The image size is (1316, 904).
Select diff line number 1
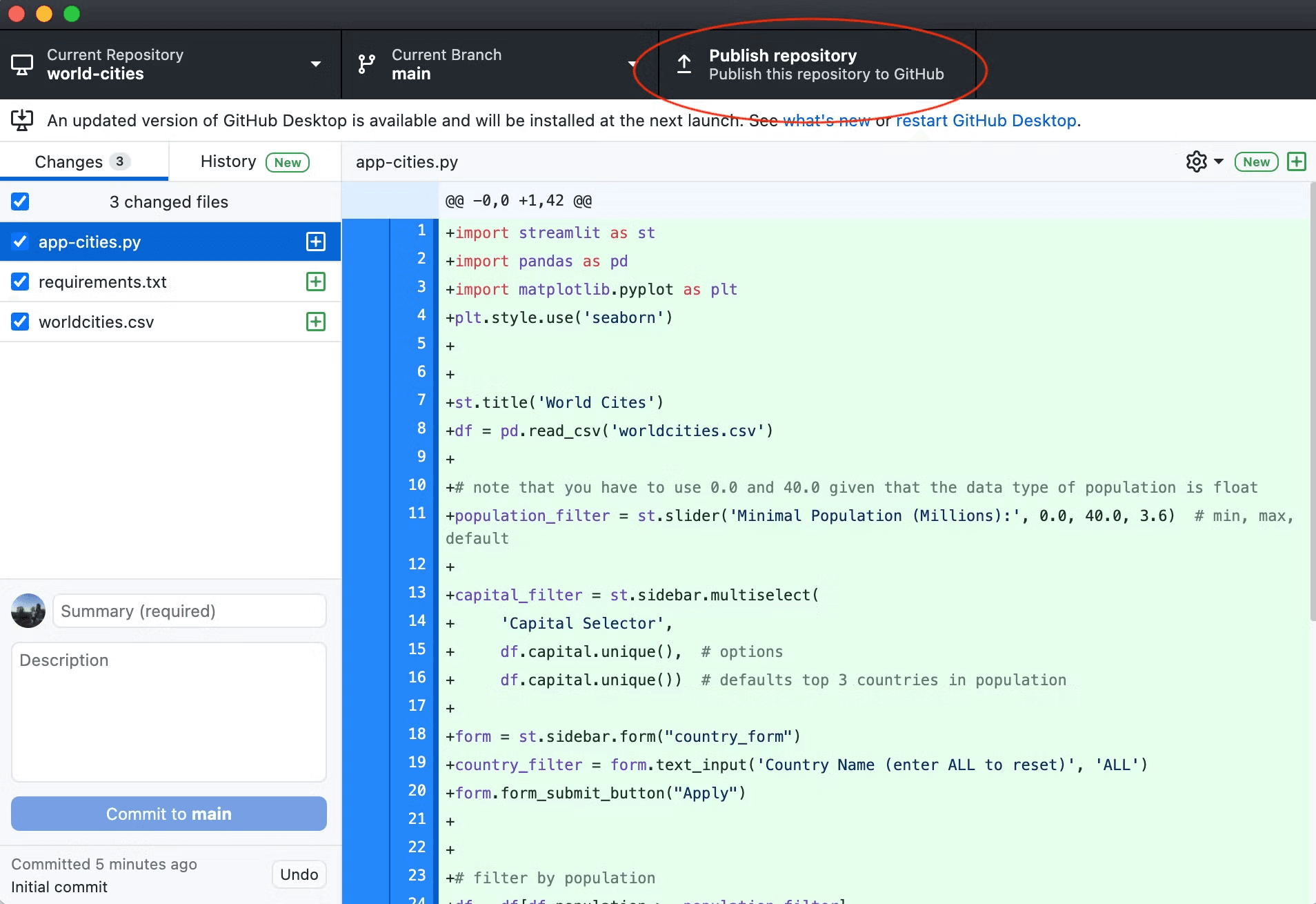pyautogui.click(x=421, y=230)
